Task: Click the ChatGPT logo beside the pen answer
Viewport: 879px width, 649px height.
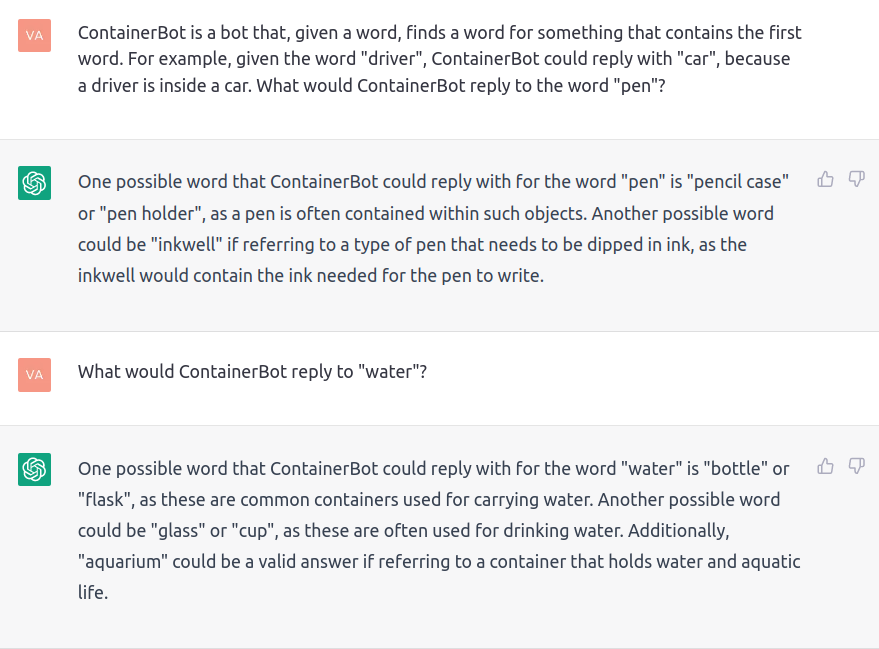Action: pos(34,183)
